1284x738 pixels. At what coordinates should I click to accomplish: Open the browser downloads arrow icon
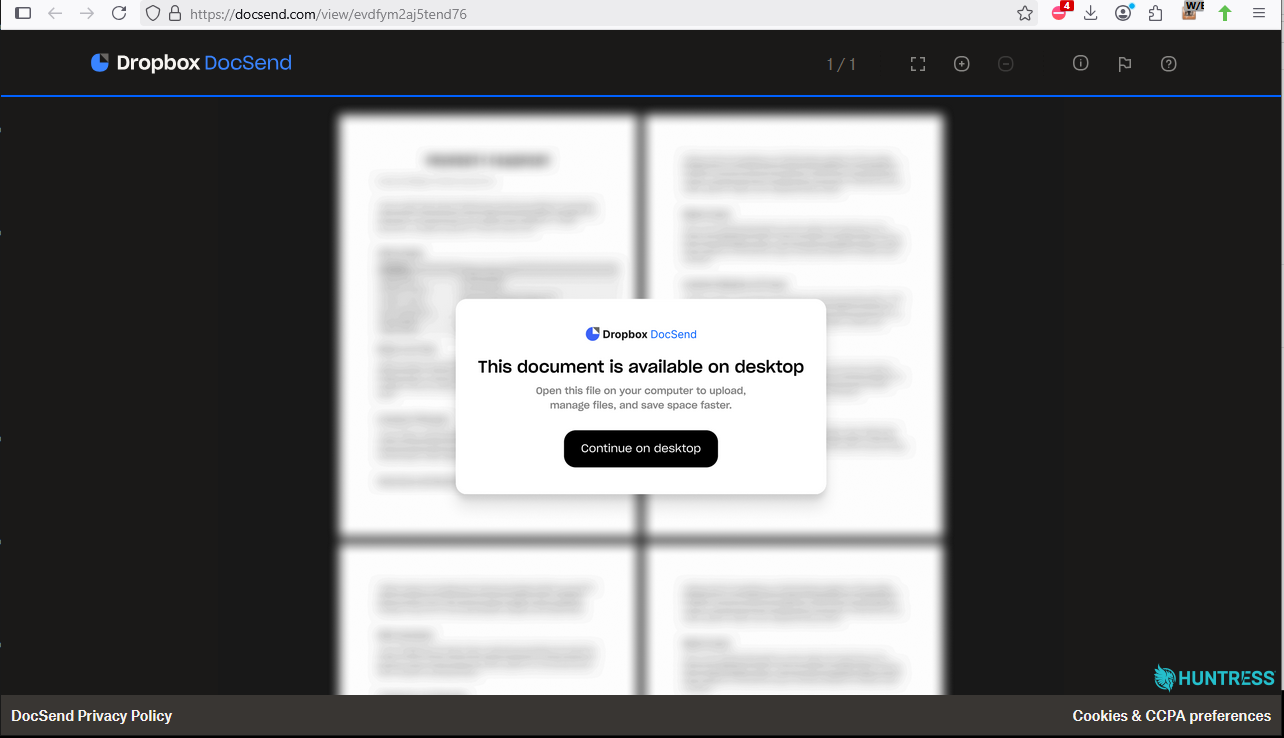1091,14
